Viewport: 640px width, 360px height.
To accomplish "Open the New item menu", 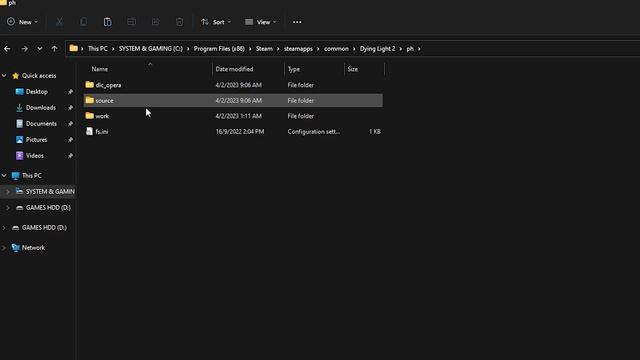I will (22, 22).
